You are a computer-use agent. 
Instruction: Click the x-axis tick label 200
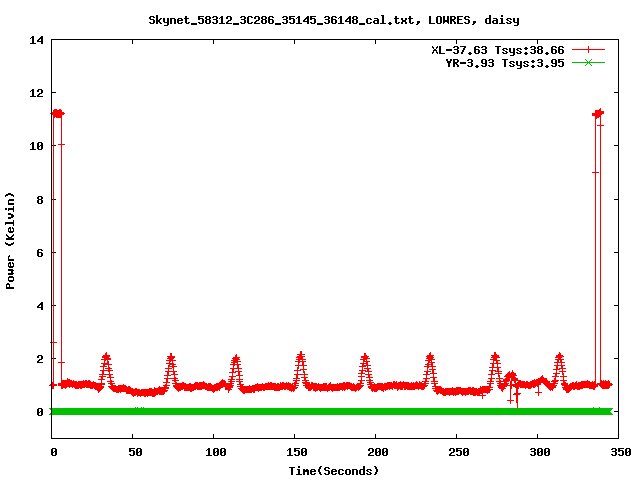click(378, 452)
